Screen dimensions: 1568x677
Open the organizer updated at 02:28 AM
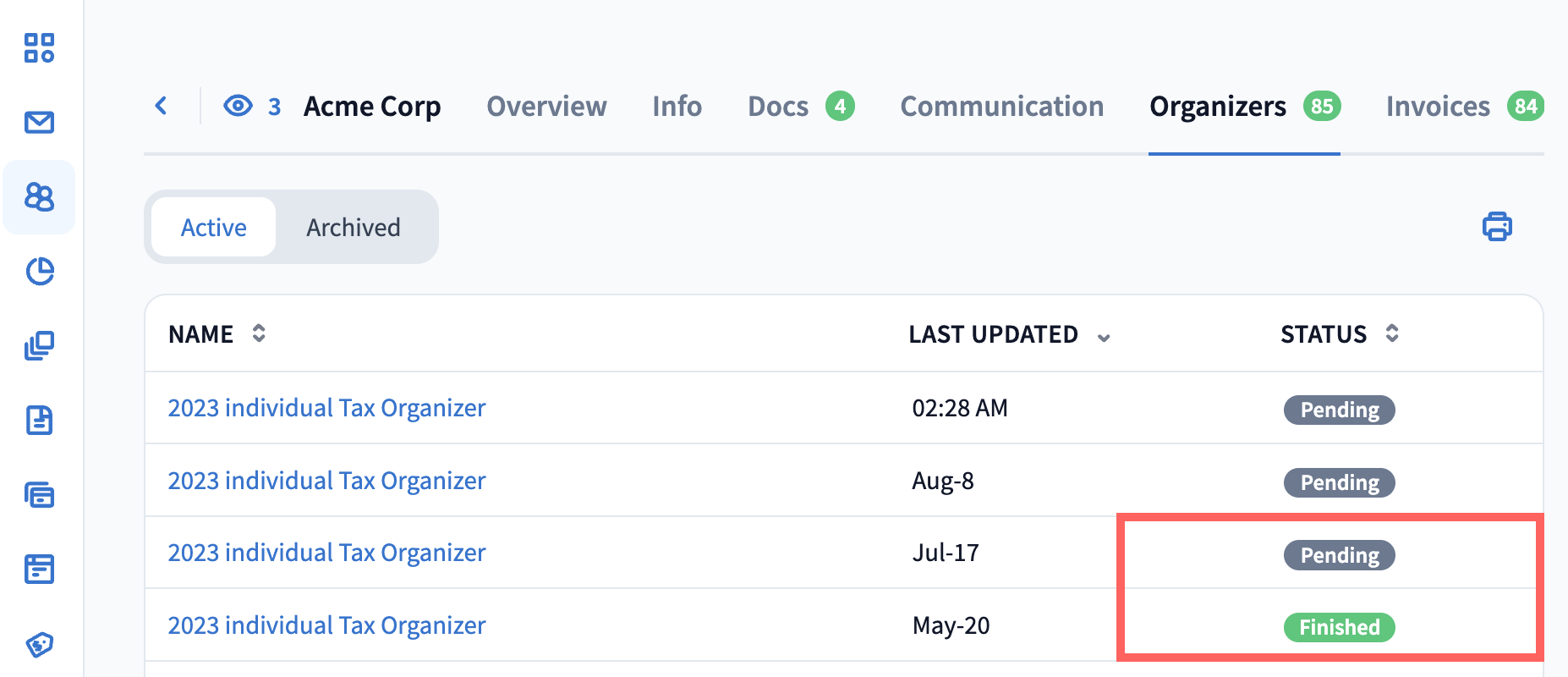[326, 408]
